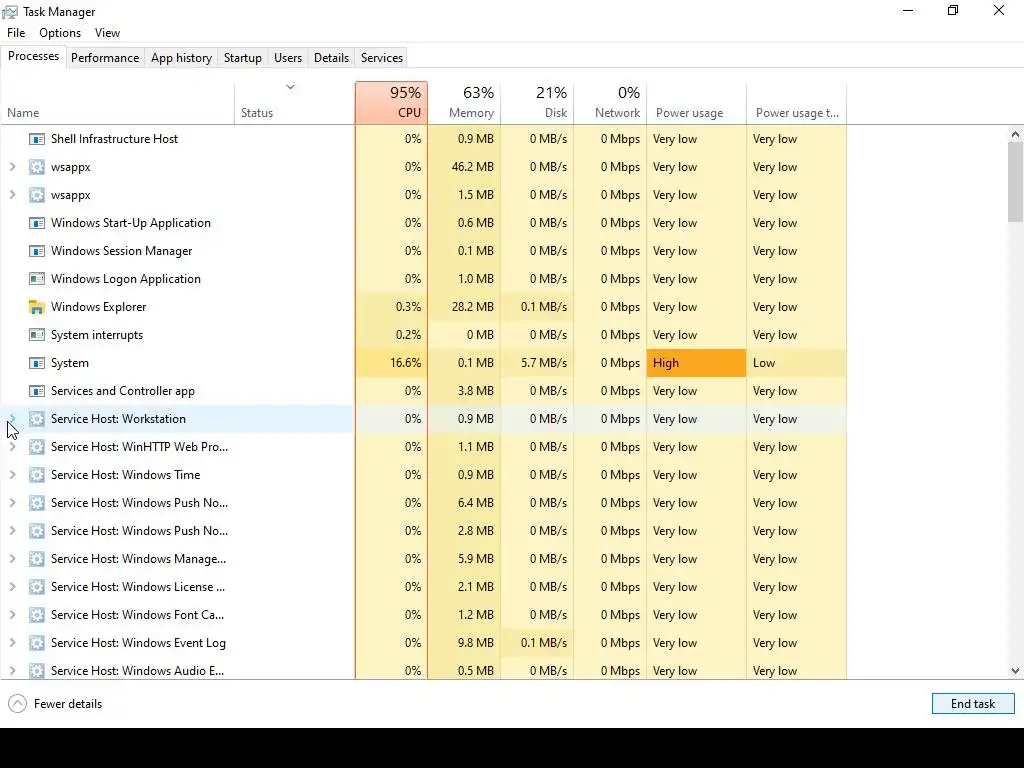Sort processes by the CPU column
The width and height of the screenshot is (1024, 768).
tap(392, 103)
